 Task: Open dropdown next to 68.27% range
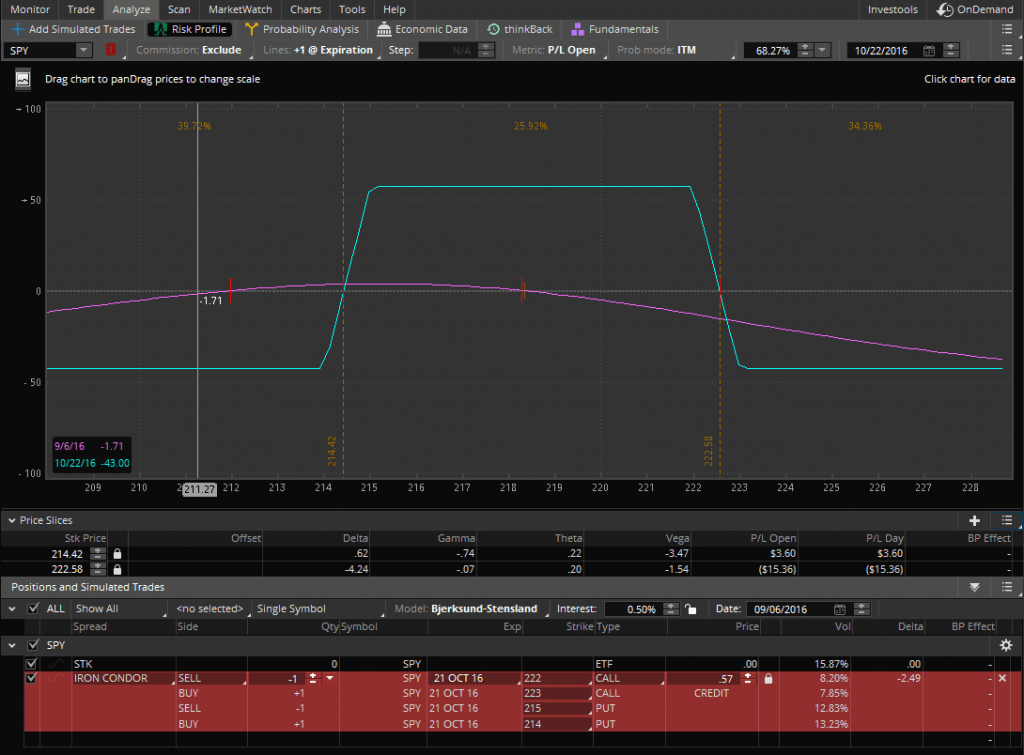click(x=822, y=50)
